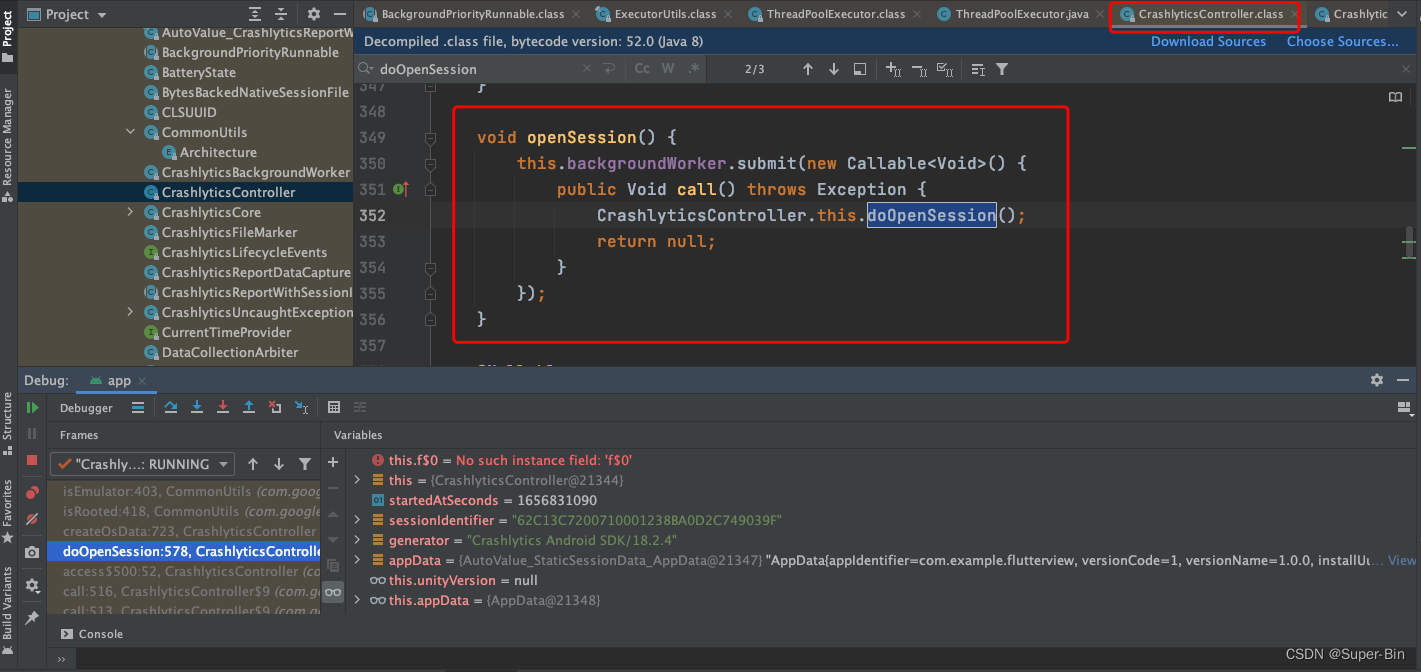Drop the current frame
The image size is (1421, 672).
pos(275,407)
